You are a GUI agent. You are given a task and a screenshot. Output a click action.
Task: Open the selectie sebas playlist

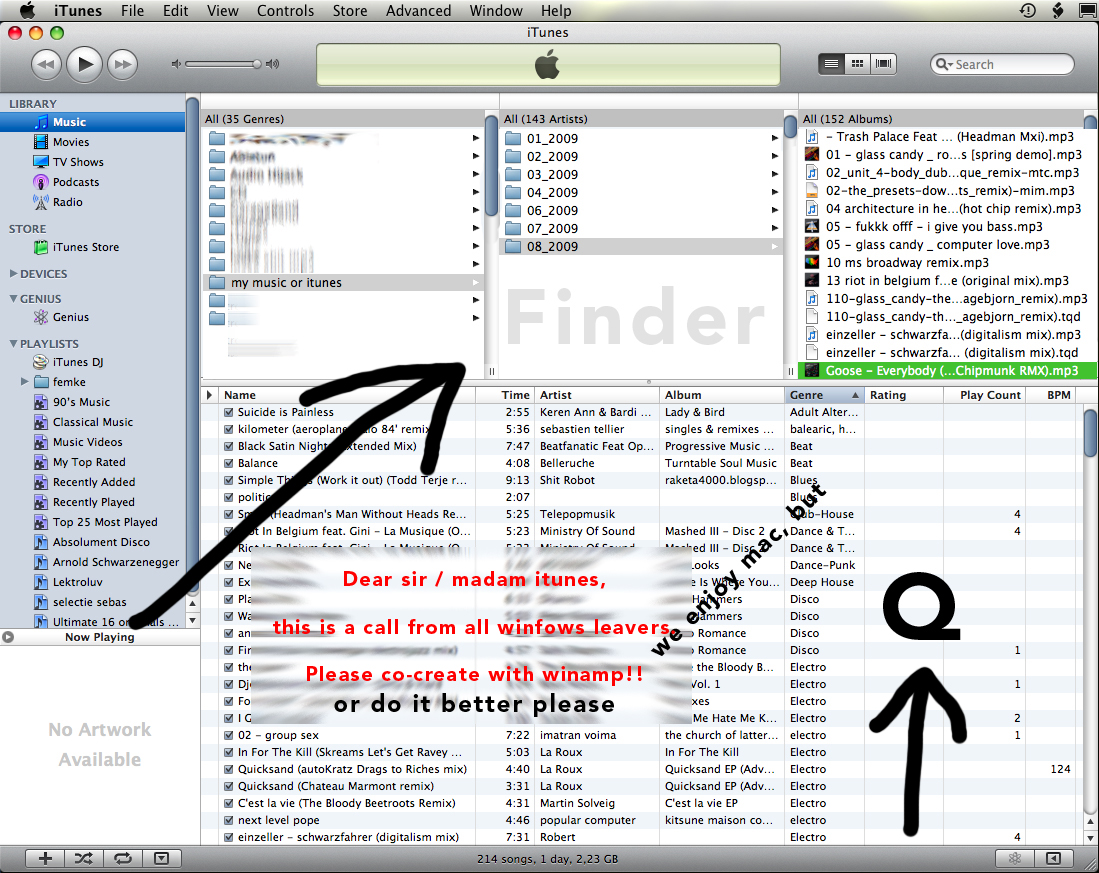click(x=90, y=602)
